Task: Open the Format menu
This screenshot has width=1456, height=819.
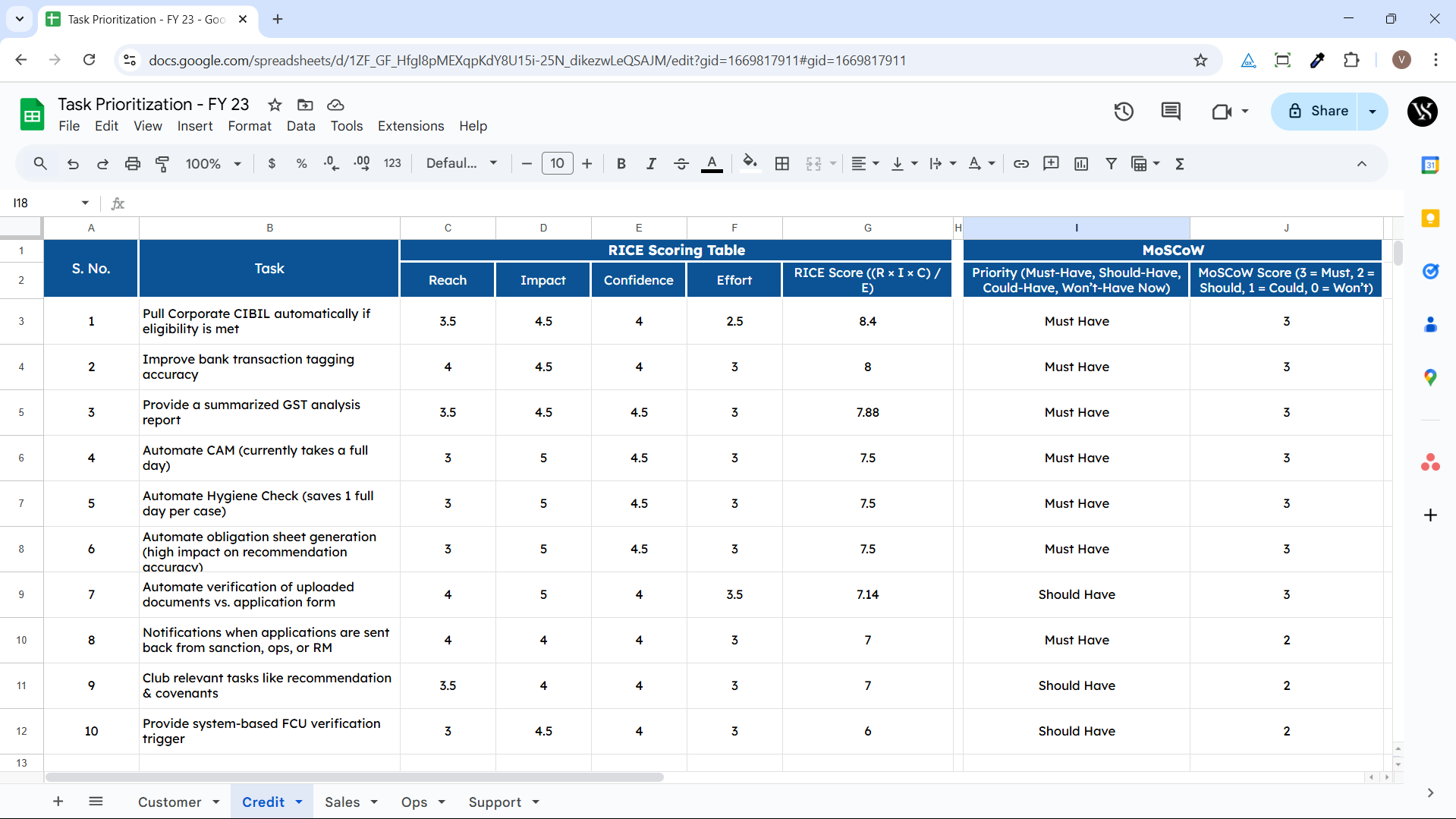Action: tap(250, 126)
